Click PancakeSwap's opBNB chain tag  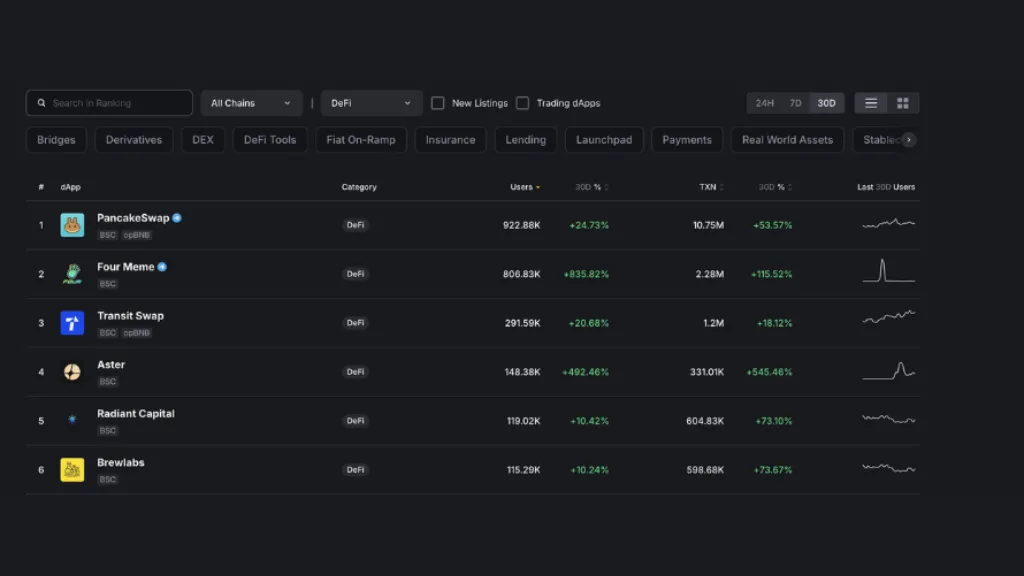136,235
